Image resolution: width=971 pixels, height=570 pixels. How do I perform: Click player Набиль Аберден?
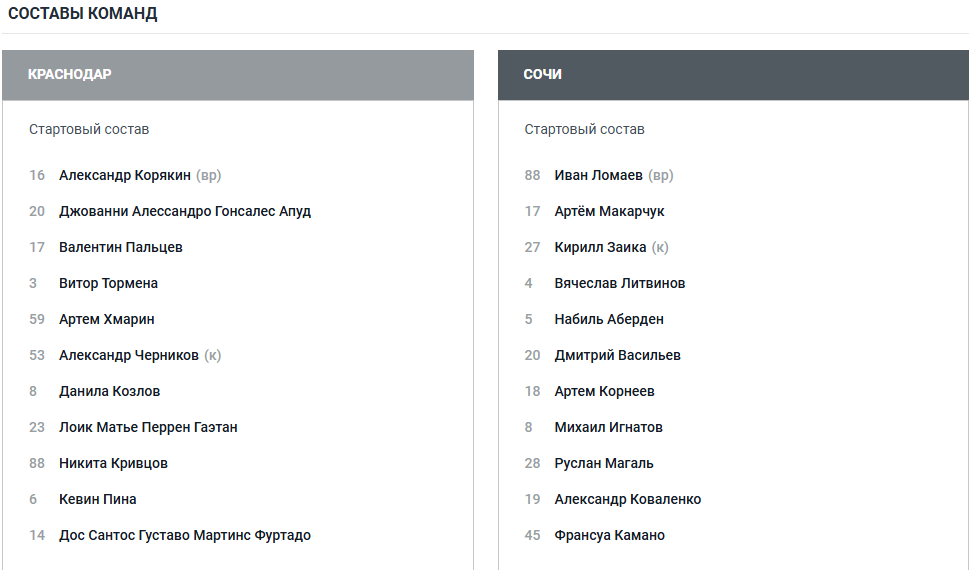coord(609,320)
